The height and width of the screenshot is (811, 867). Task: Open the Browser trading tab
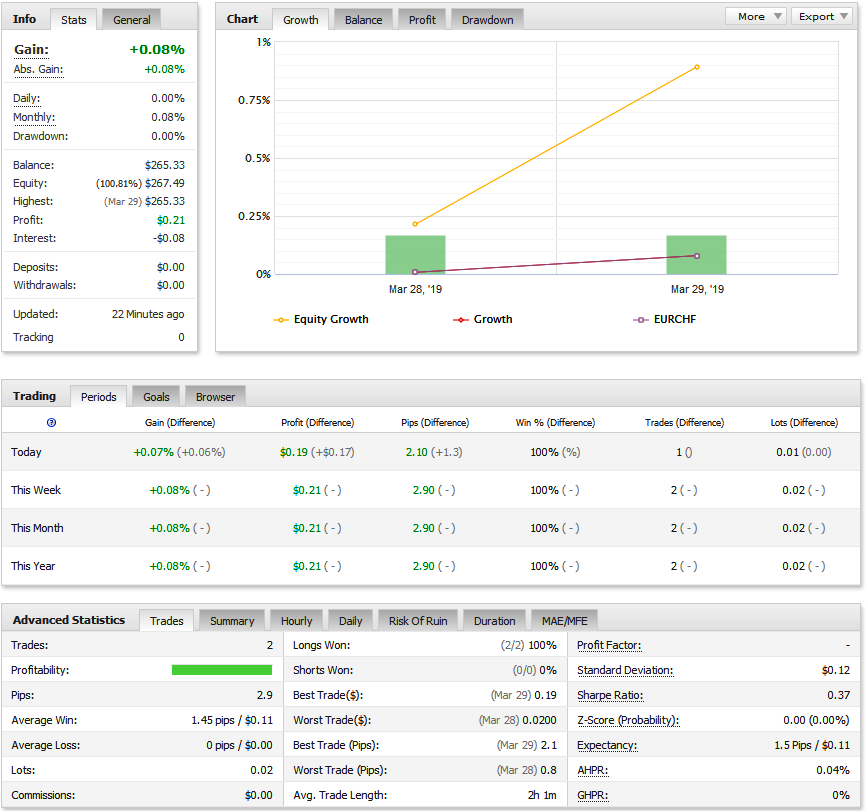pos(215,397)
